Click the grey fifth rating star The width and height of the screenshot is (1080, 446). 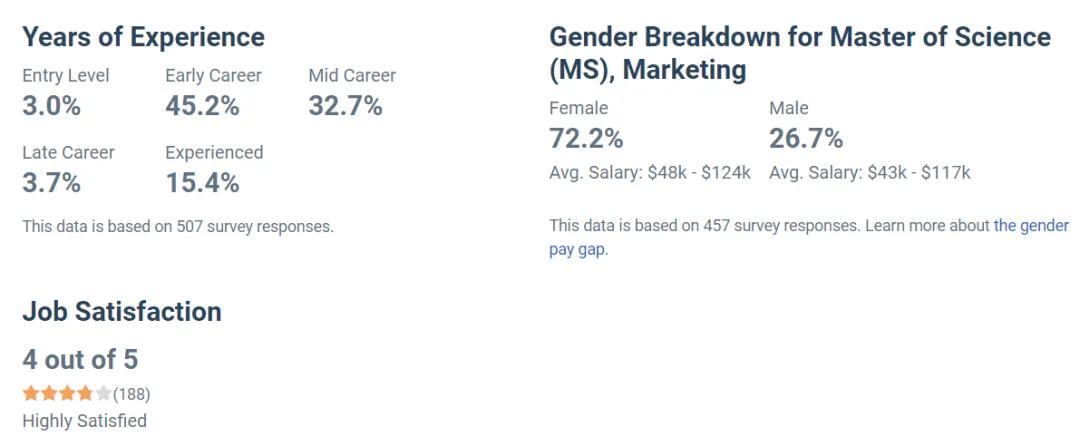point(103,393)
